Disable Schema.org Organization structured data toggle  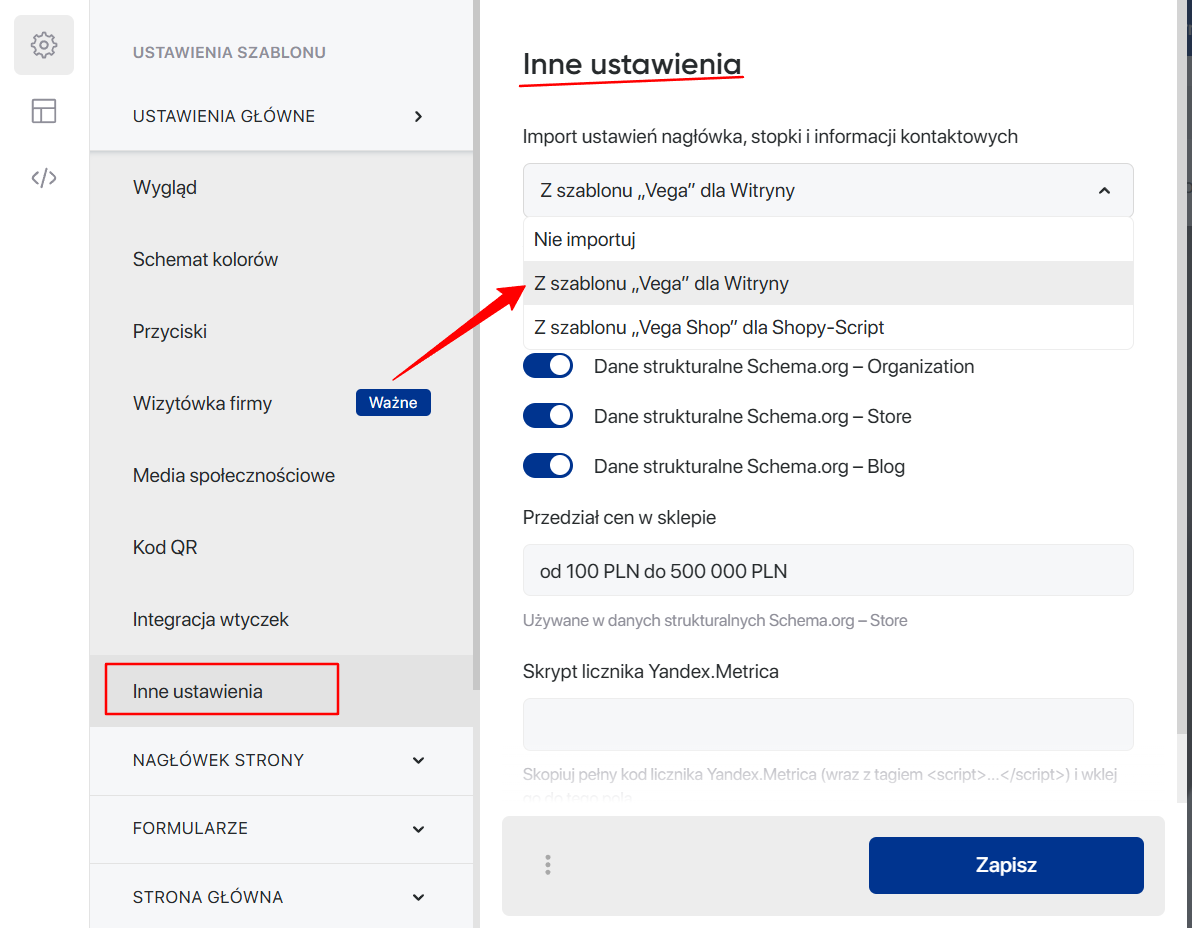pos(548,366)
